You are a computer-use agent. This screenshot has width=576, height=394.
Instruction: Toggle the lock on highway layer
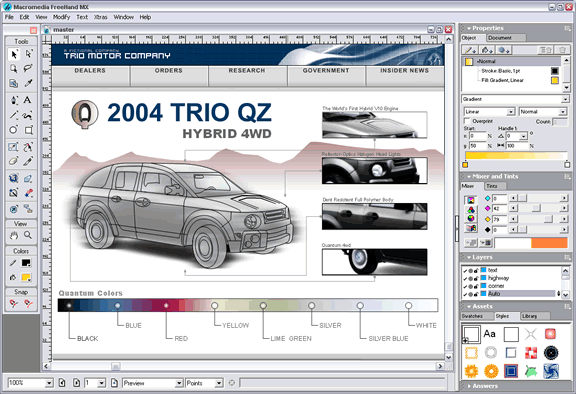(x=476, y=278)
